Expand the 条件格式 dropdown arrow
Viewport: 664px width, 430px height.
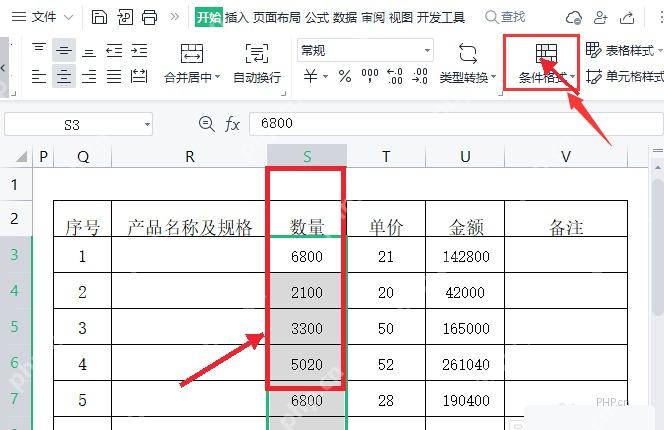pyautogui.click(x=573, y=77)
